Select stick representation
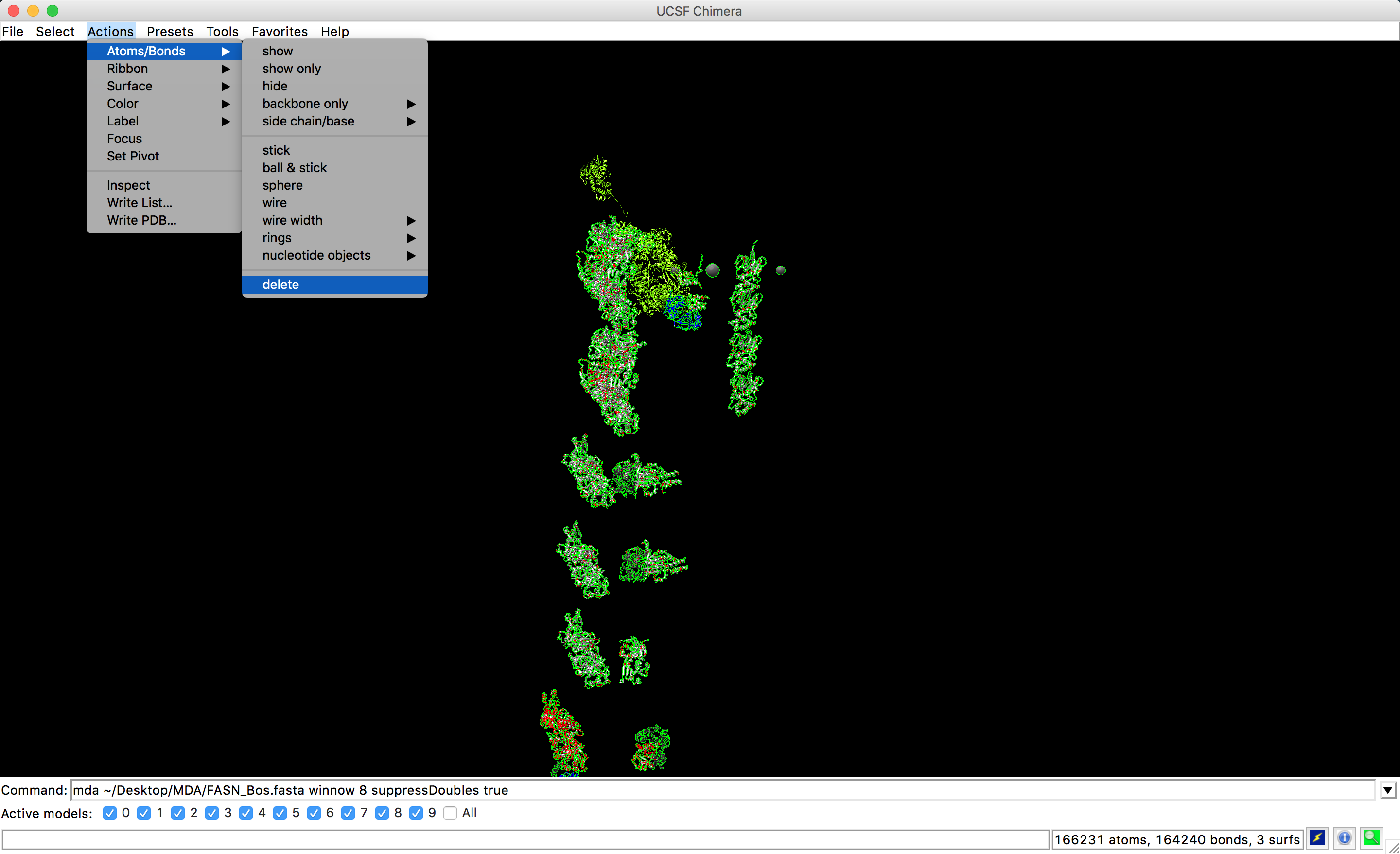The width and height of the screenshot is (1400, 854). [334, 151]
